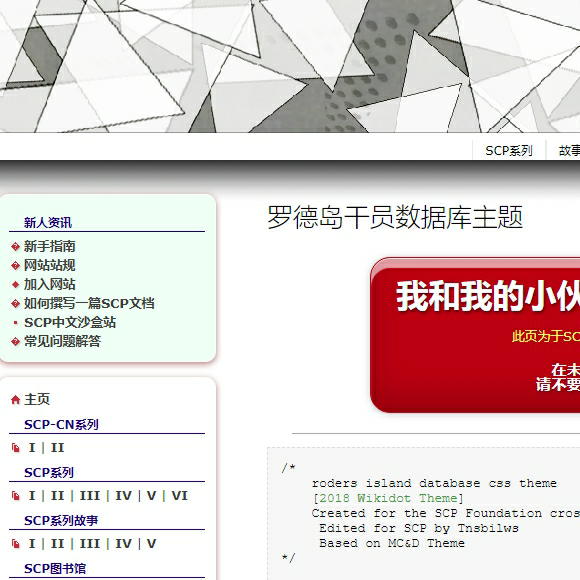Click the geometric triangle header banner image
580x580 pixels.
(x=290, y=66)
